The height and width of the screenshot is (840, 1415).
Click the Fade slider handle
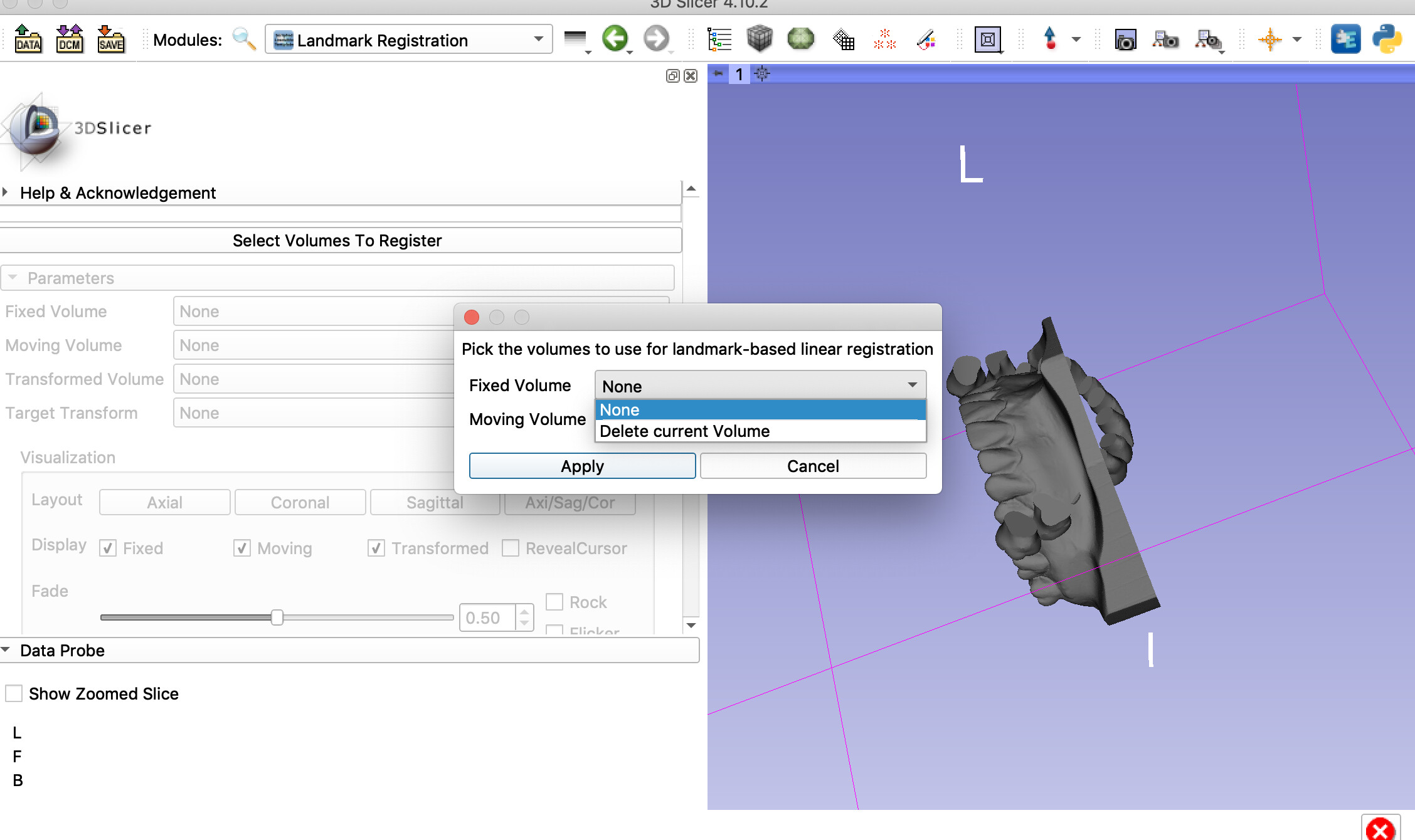pyautogui.click(x=277, y=617)
